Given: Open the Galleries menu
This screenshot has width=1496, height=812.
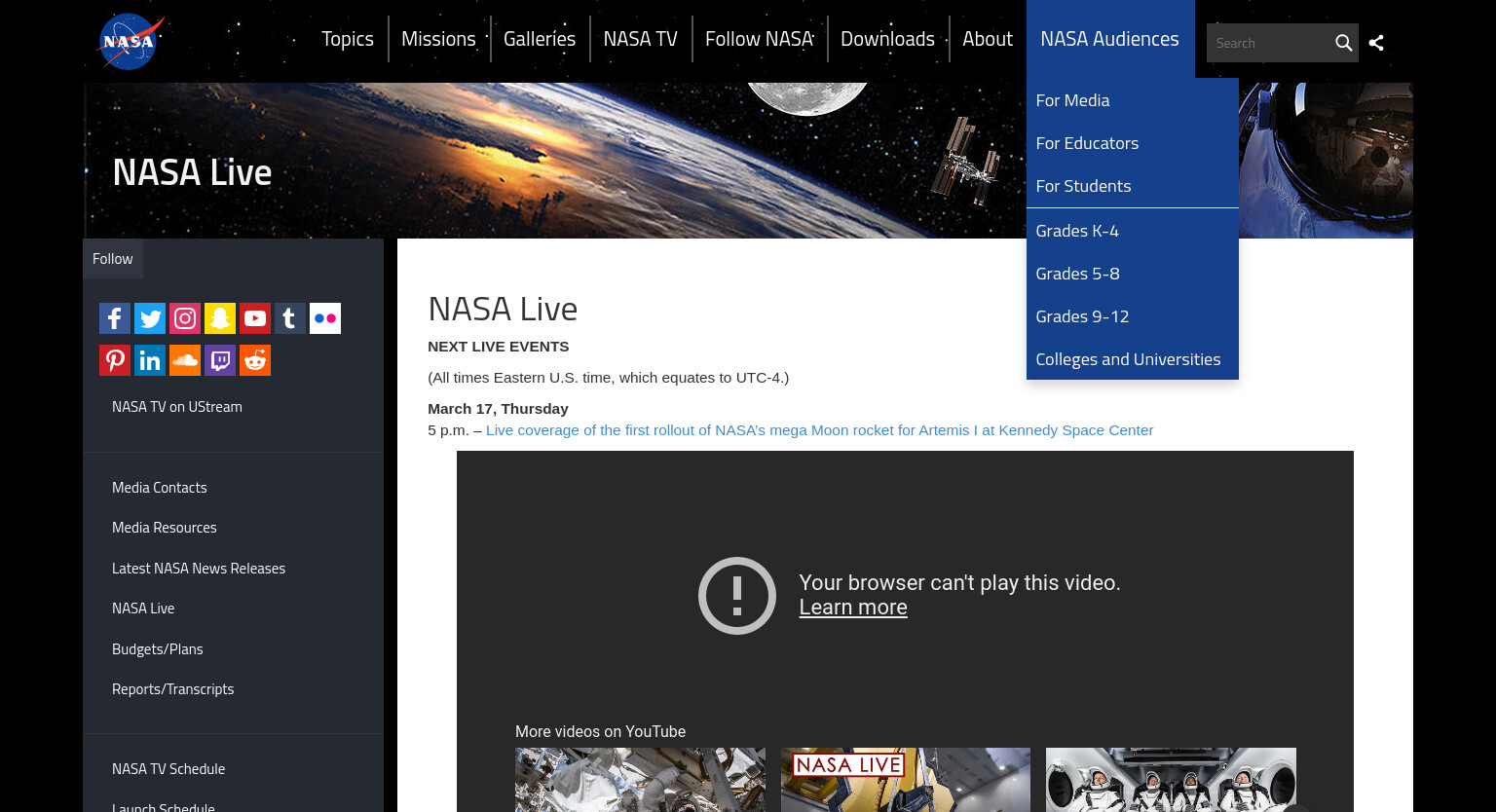Looking at the screenshot, I should 540,39.
